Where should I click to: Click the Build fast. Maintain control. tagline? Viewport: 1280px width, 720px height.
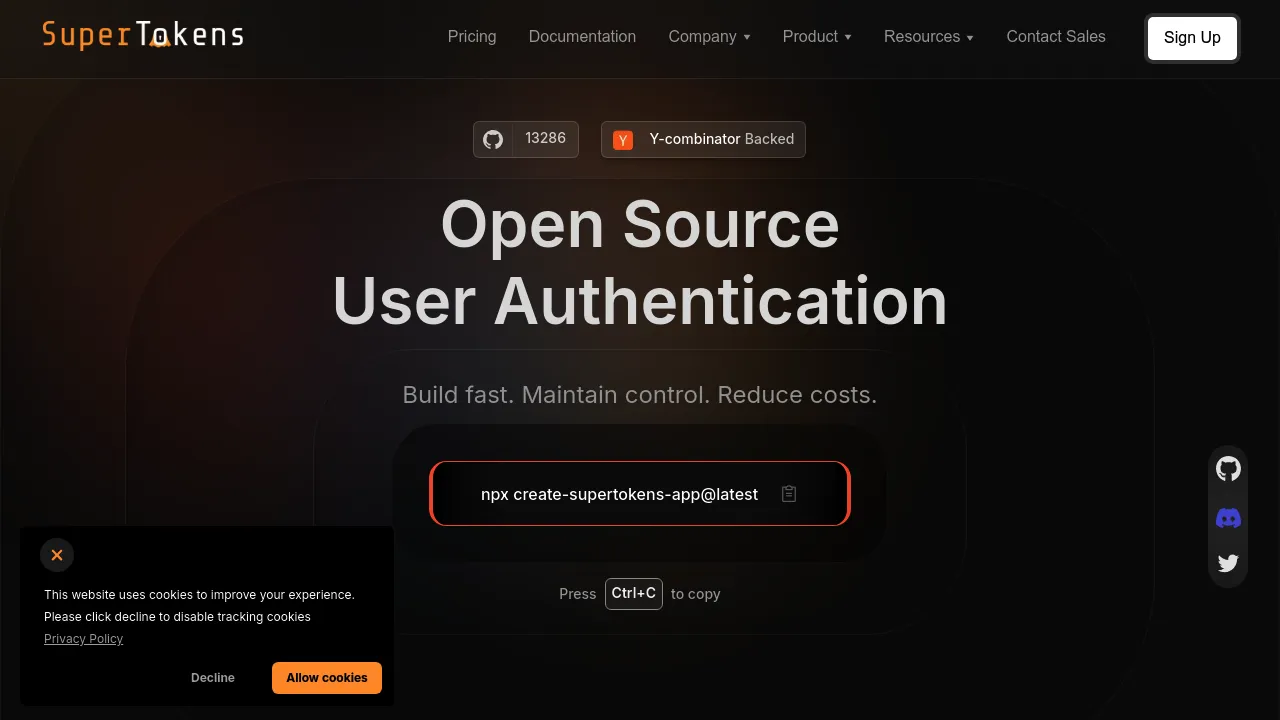(x=640, y=395)
